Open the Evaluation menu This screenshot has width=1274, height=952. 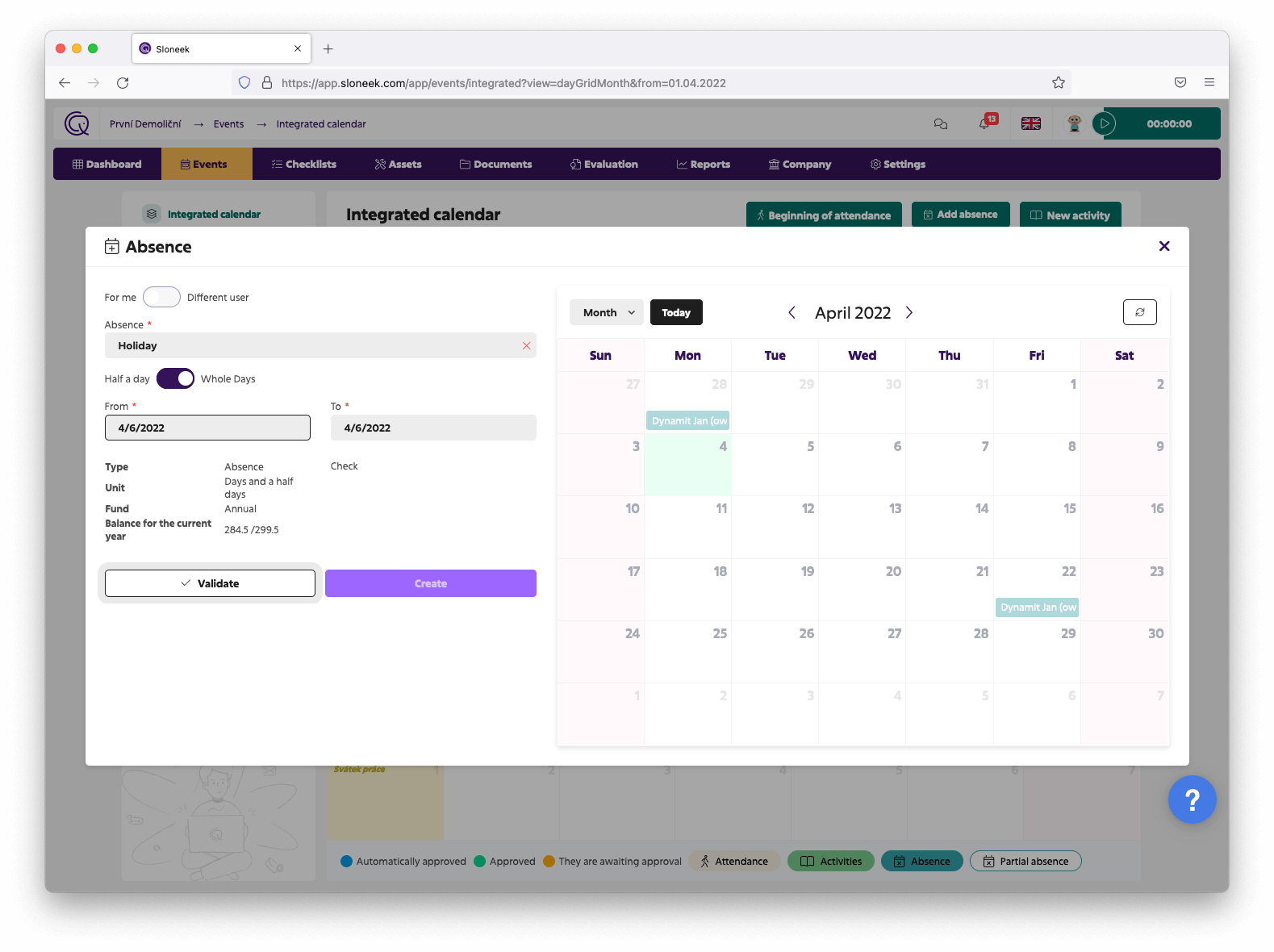click(604, 164)
